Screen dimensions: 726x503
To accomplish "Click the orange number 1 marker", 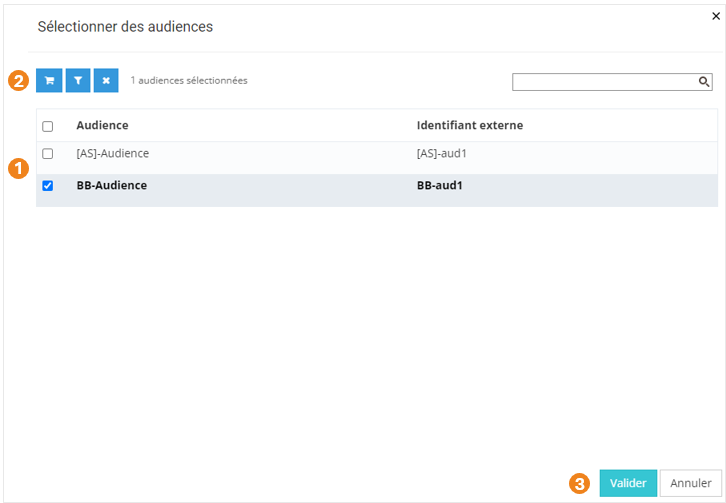I will click(17, 168).
